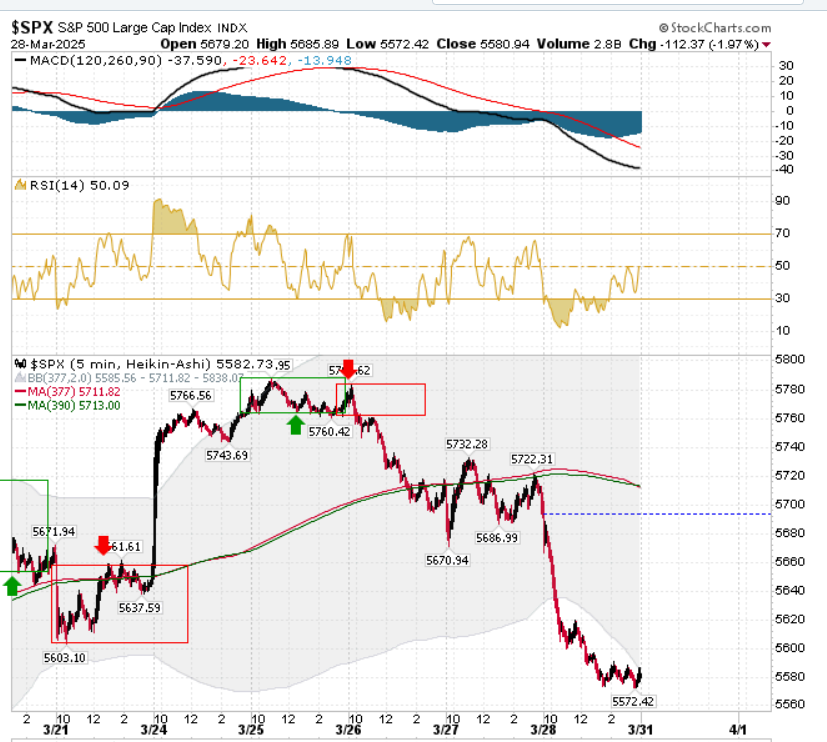Viewport: 827px width, 742px height.
Task: Click the 5760.42 price annotation
Action: tap(329, 431)
